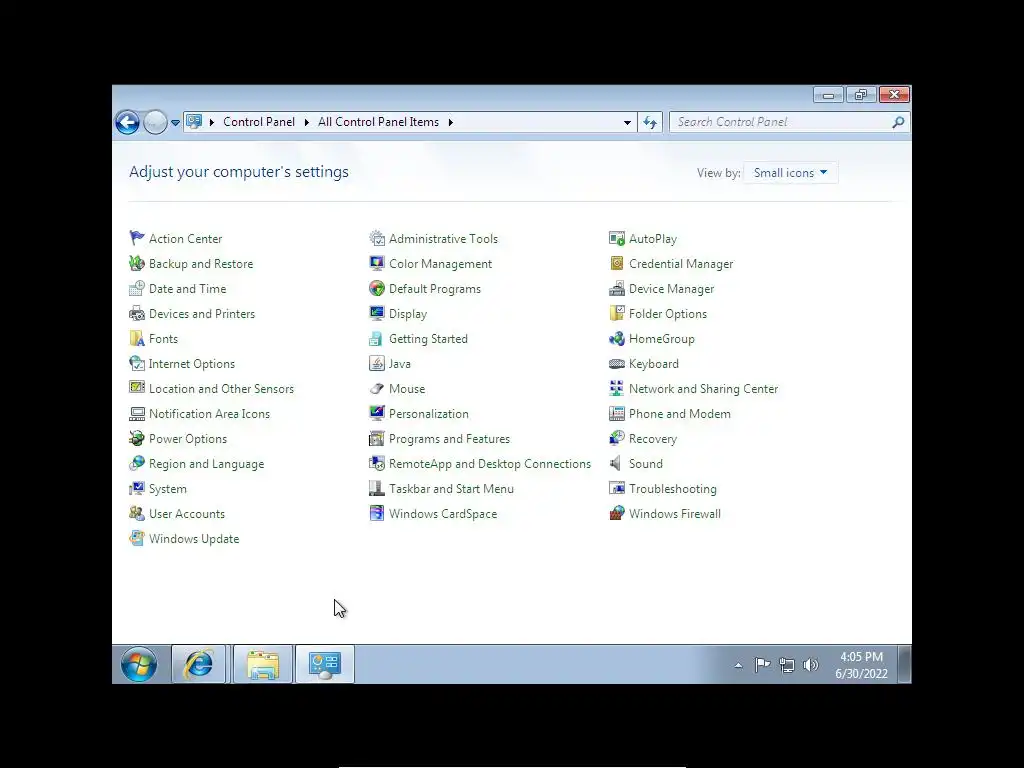
Task: Open Troubleshooting link
Action: [x=673, y=488]
